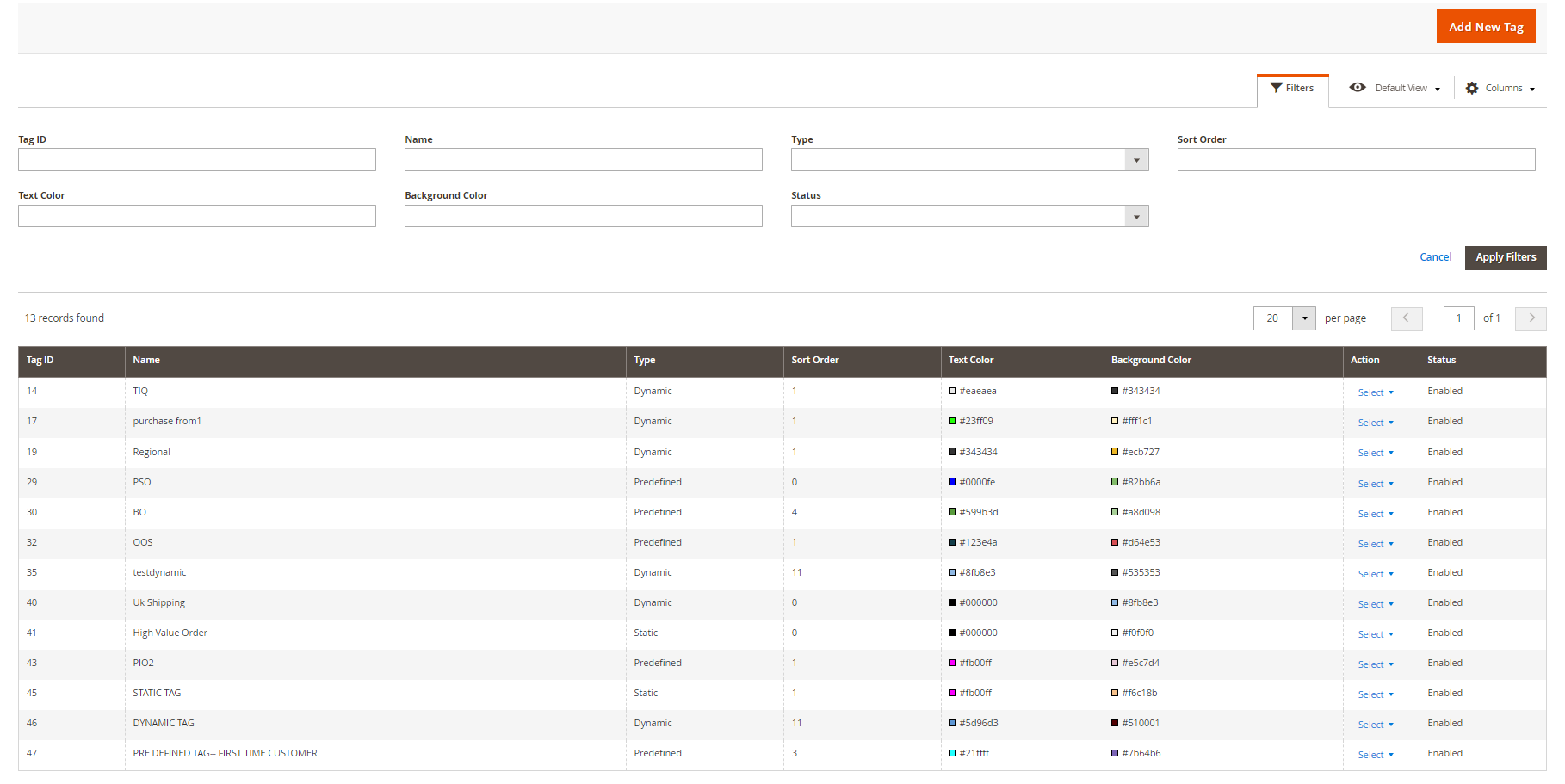
Task: Go to next page arrow
Action: (x=1531, y=318)
